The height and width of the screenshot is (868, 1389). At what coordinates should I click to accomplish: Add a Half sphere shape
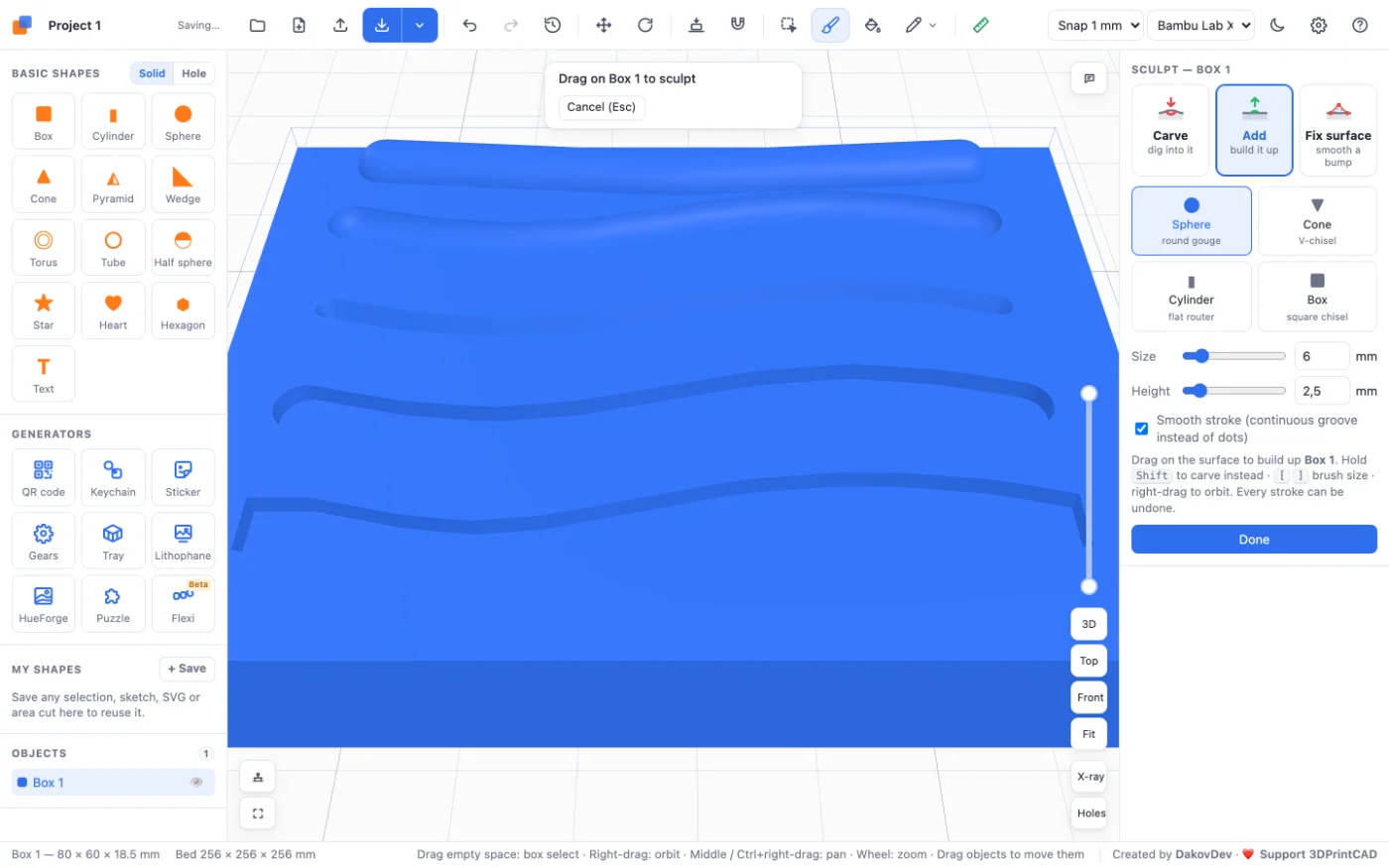183,247
